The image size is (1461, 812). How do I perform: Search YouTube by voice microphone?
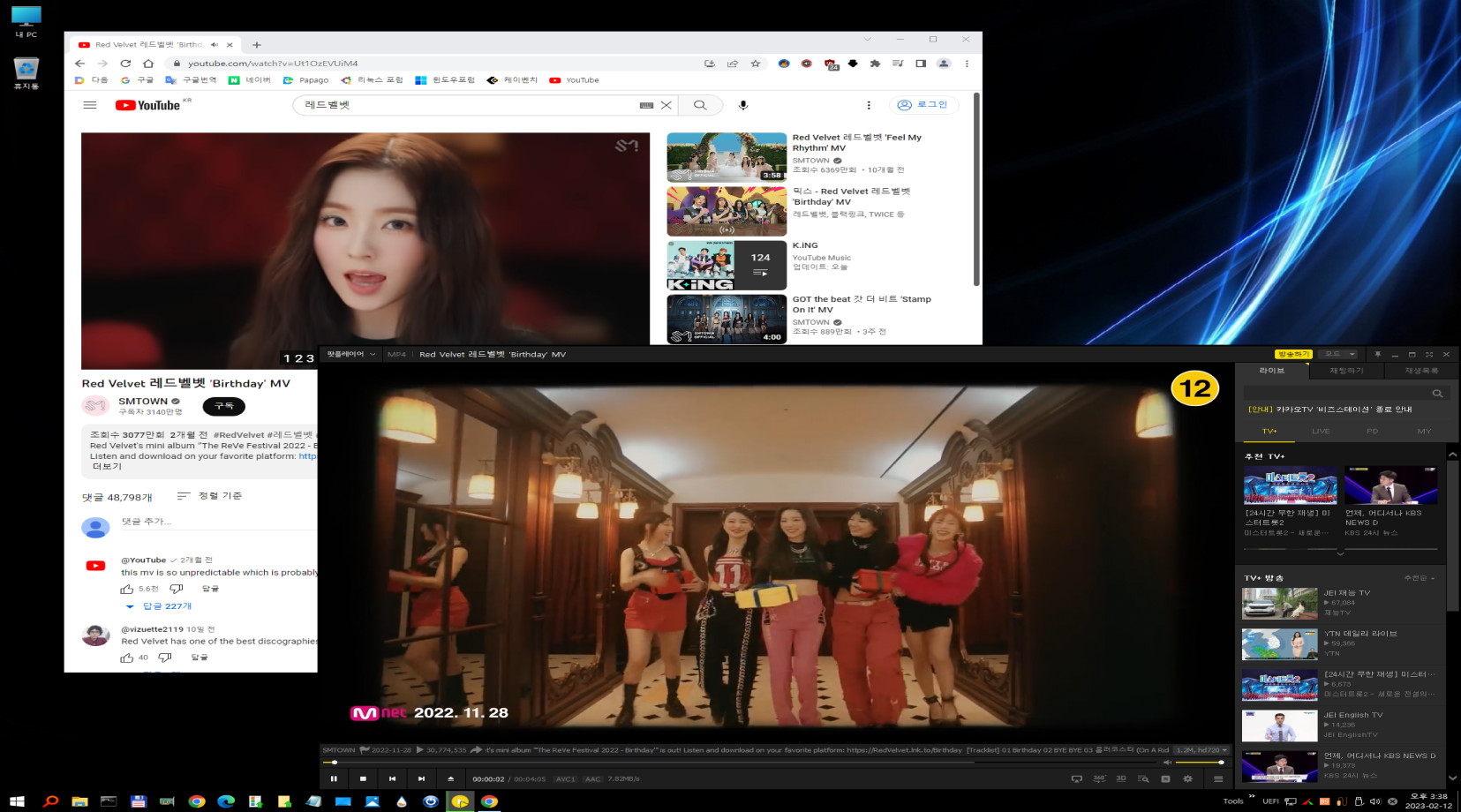[743, 105]
